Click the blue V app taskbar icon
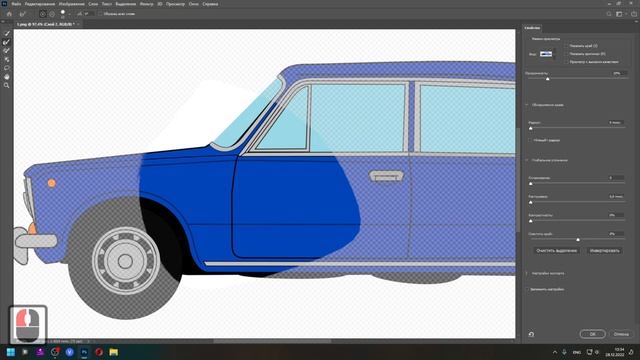Viewport: 640px width, 360px height. tap(69, 352)
